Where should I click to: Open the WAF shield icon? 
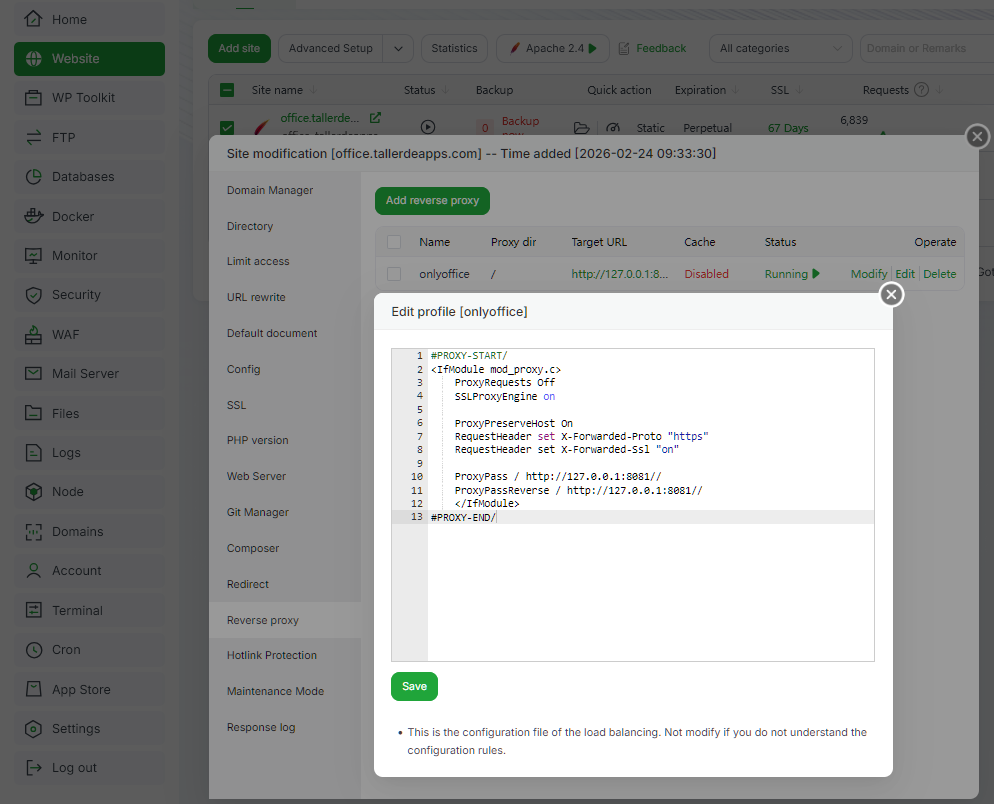click(x=32, y=334)
